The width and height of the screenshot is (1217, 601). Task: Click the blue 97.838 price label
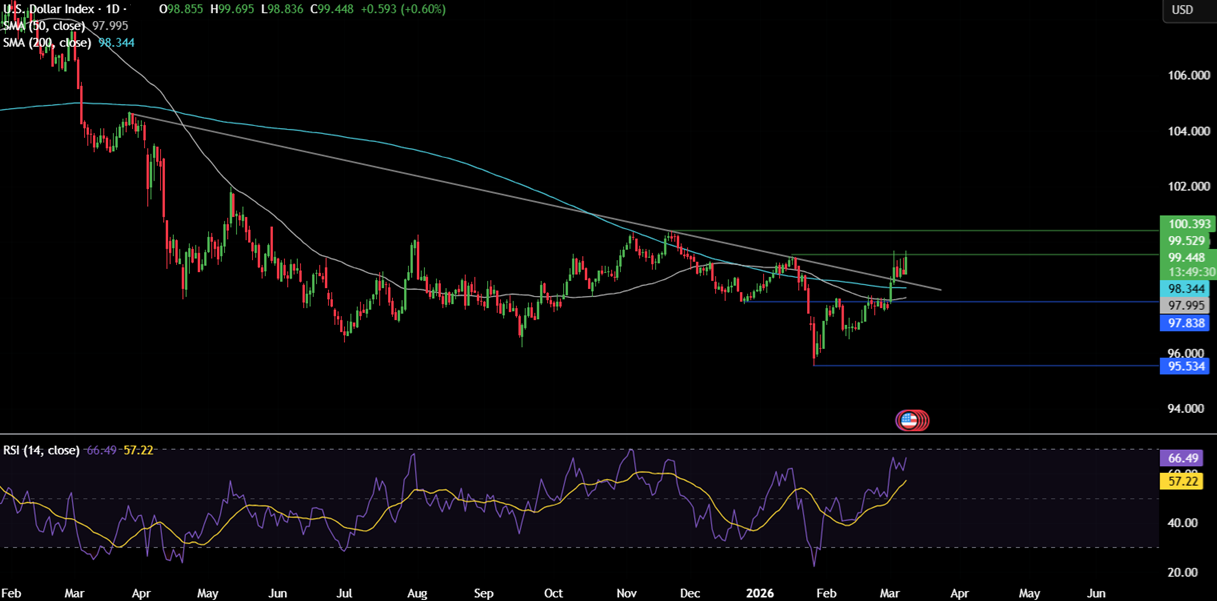1184,323
